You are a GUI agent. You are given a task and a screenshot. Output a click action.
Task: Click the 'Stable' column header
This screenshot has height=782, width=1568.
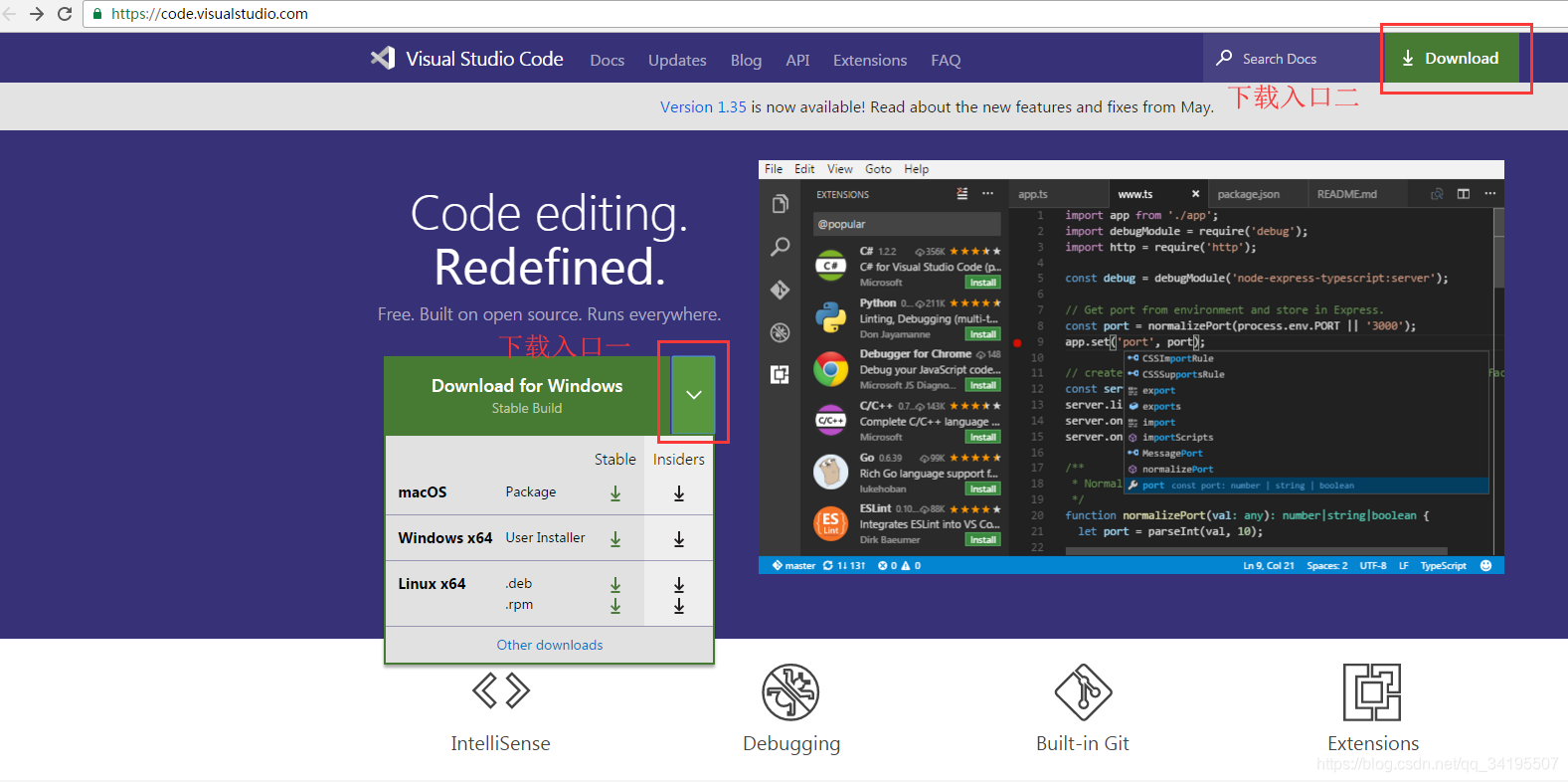pyautogui.click(x=615, y=459)
